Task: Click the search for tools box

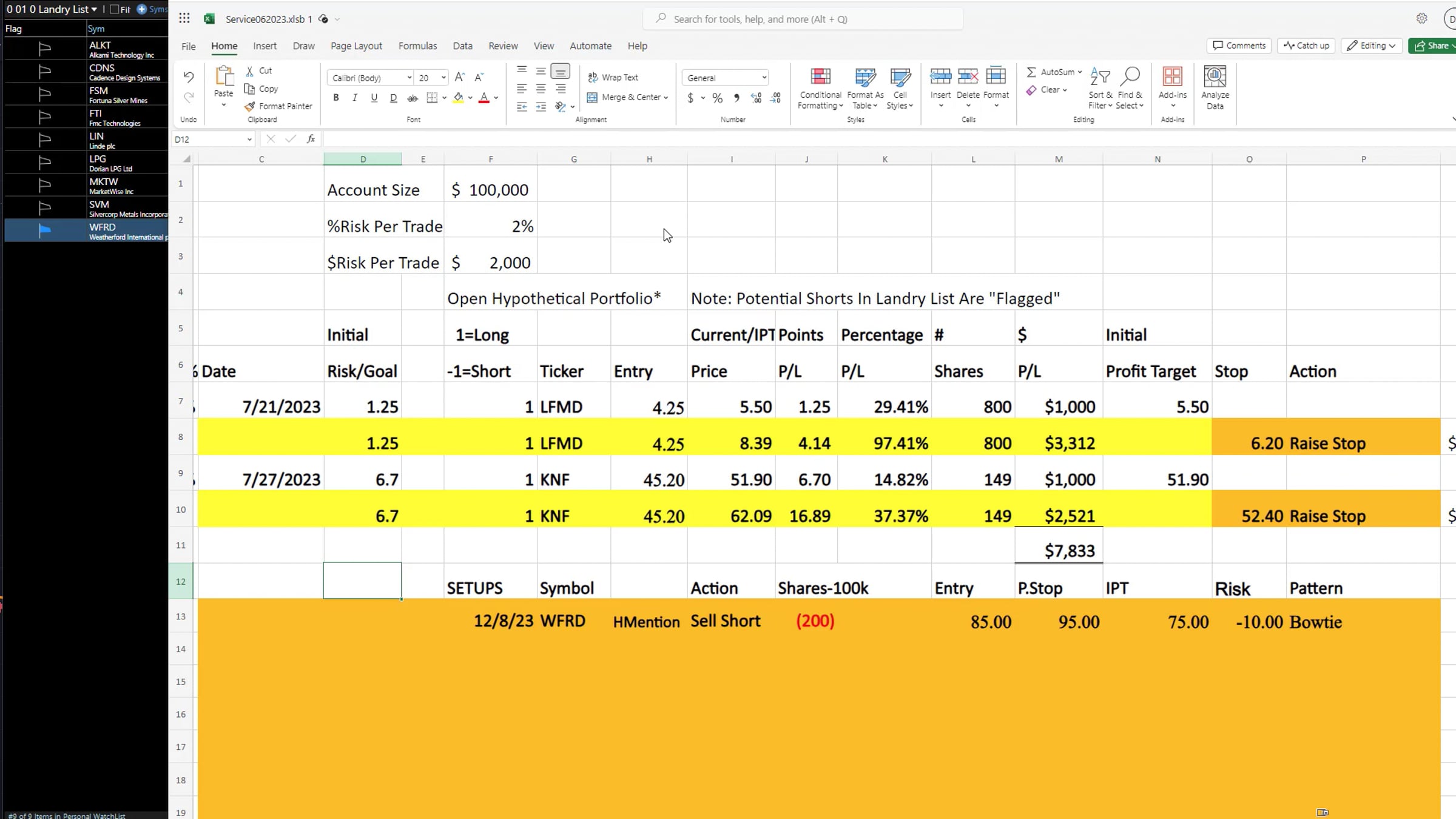Action: tap(803, 19)
